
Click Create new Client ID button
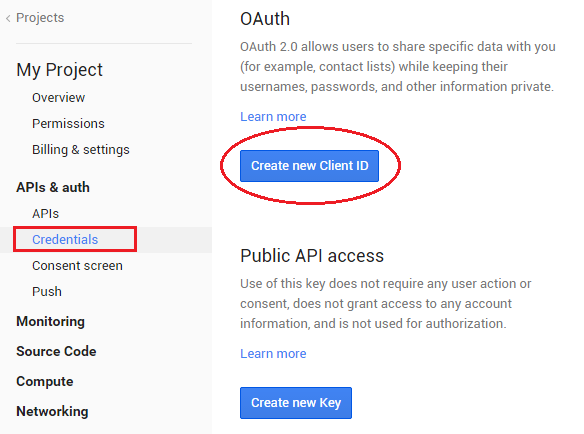(309, 166)
